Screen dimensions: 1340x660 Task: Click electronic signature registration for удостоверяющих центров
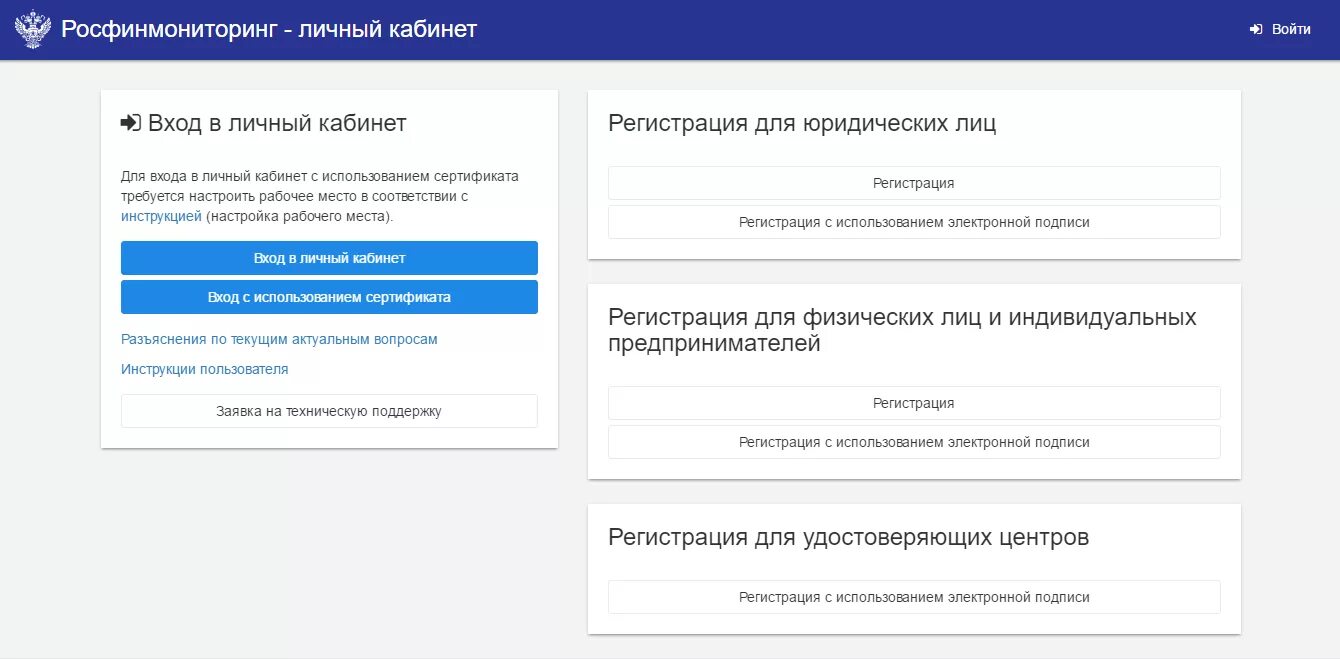click(914, 597)
